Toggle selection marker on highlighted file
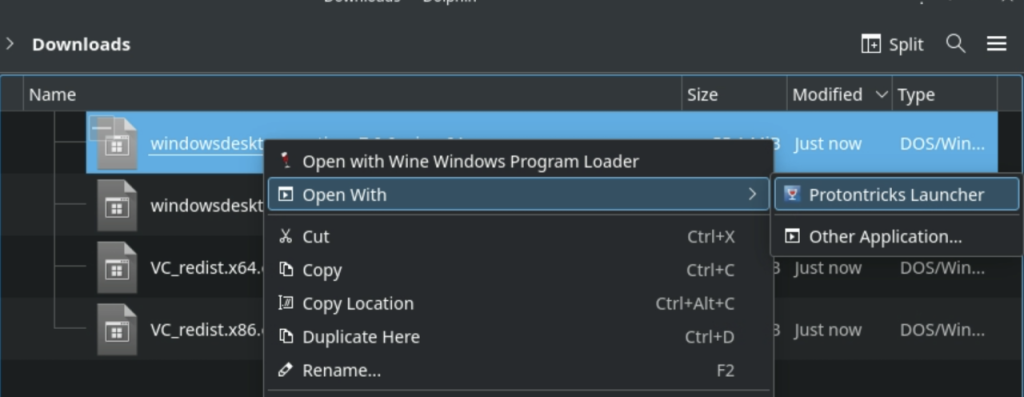 101,129
